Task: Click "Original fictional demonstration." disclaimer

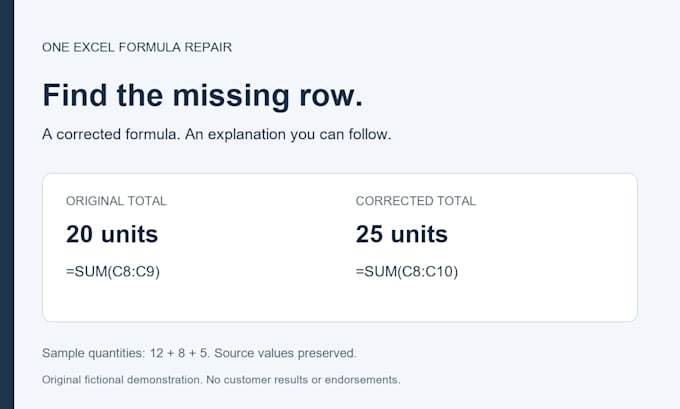Action: pos(122,380)
